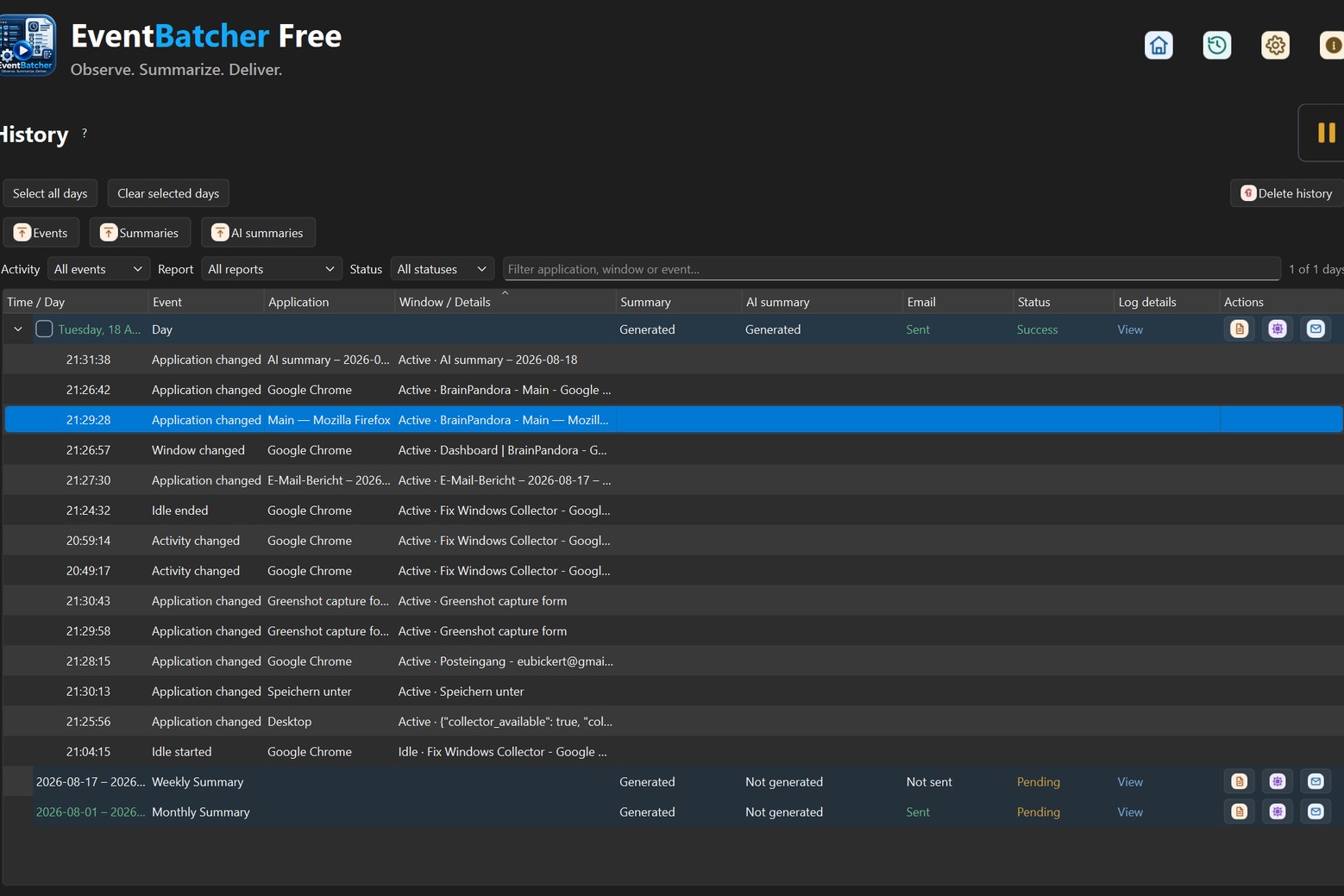This screenshot has width=1344, height=896.
Task: Click email envelope icon in Tuesday day row
Action: (x=1316, y=329)
